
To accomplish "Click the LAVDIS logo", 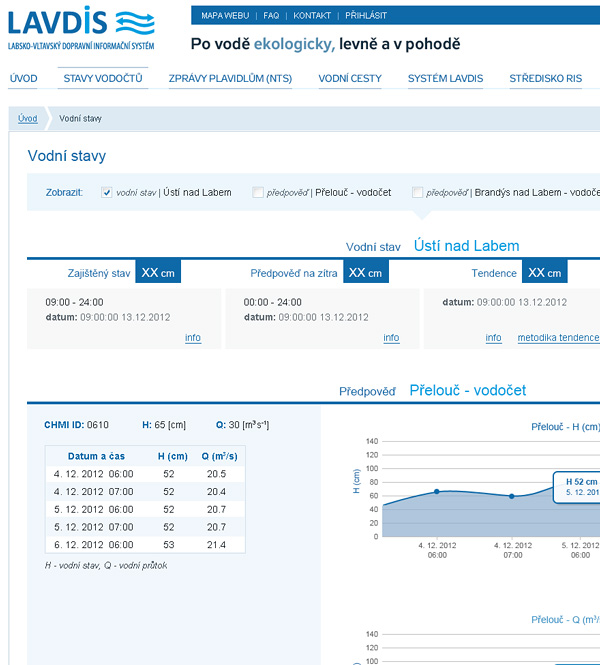I will pos(81,28).
